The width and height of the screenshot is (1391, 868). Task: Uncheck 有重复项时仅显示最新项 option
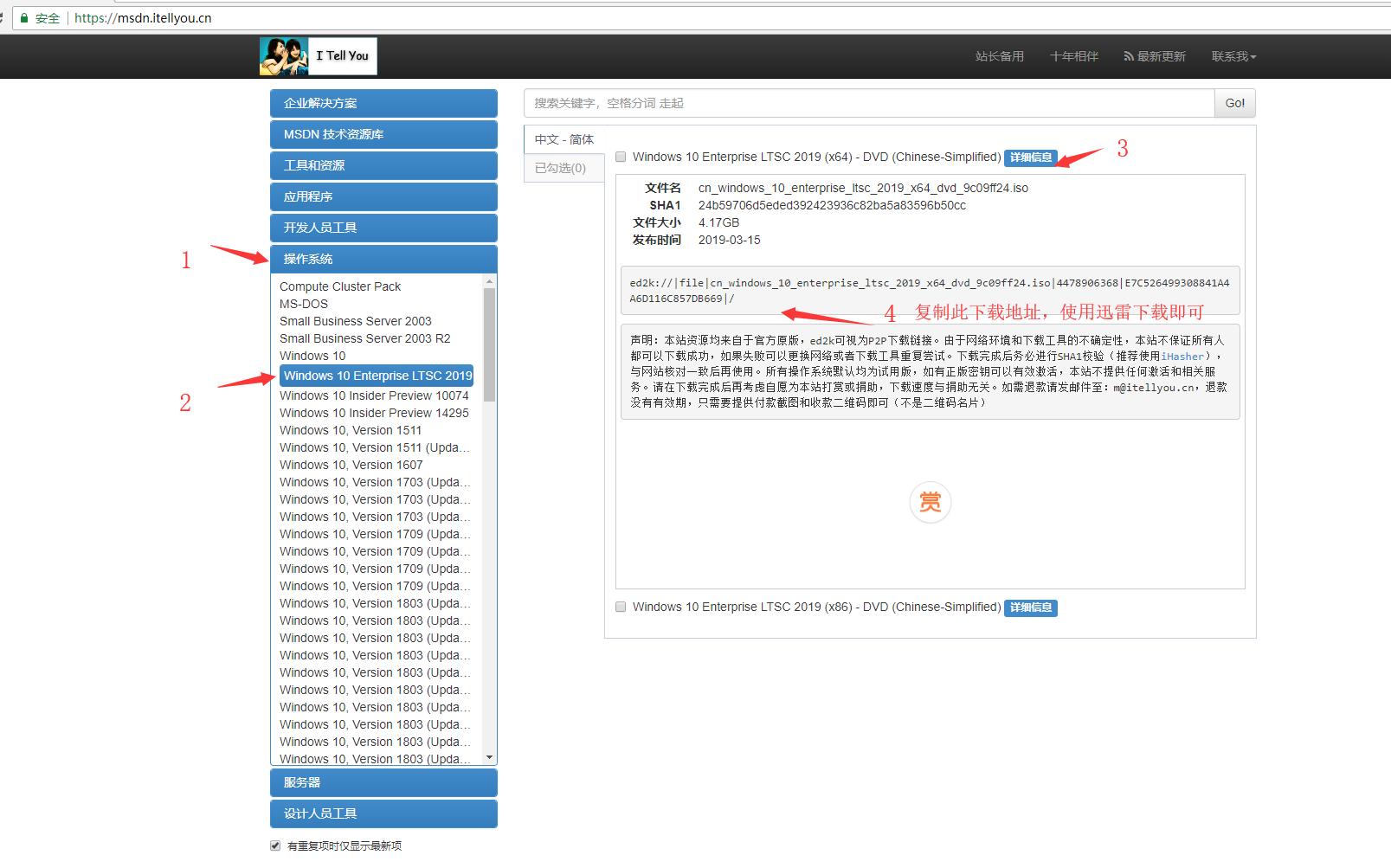coord(274,845)
